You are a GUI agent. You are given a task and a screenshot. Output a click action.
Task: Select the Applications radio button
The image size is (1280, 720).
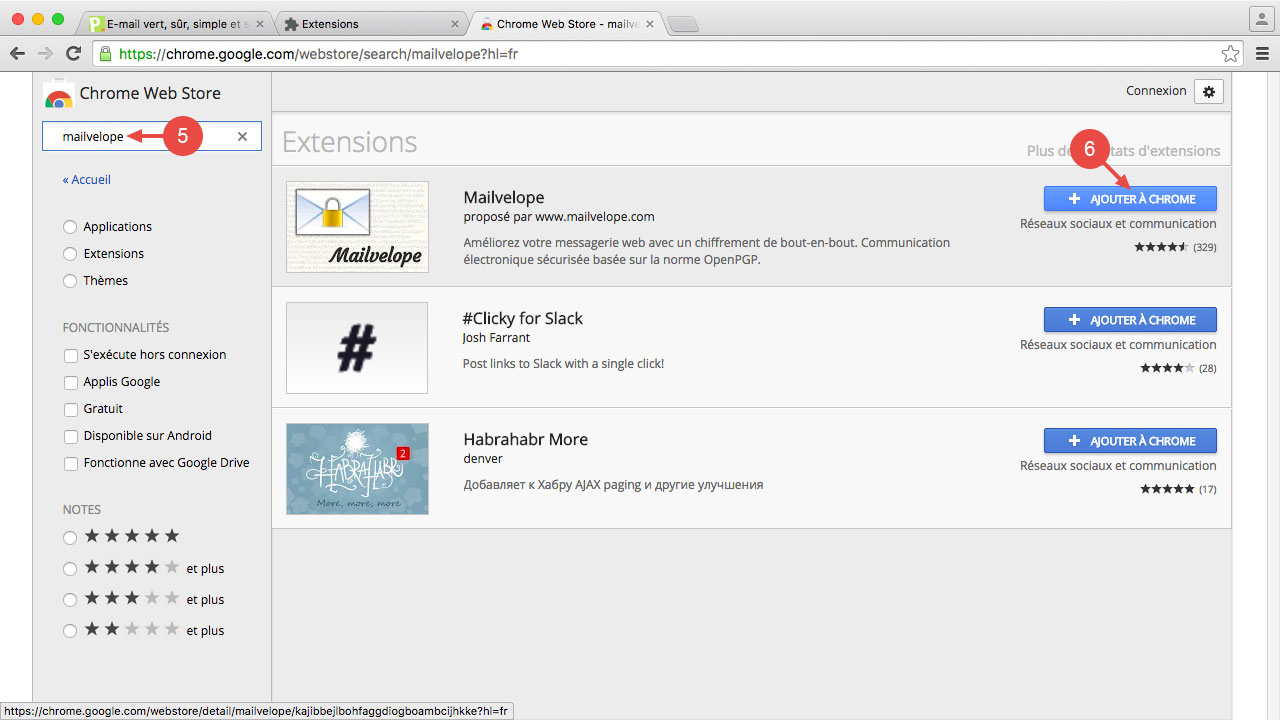[70, 227]
